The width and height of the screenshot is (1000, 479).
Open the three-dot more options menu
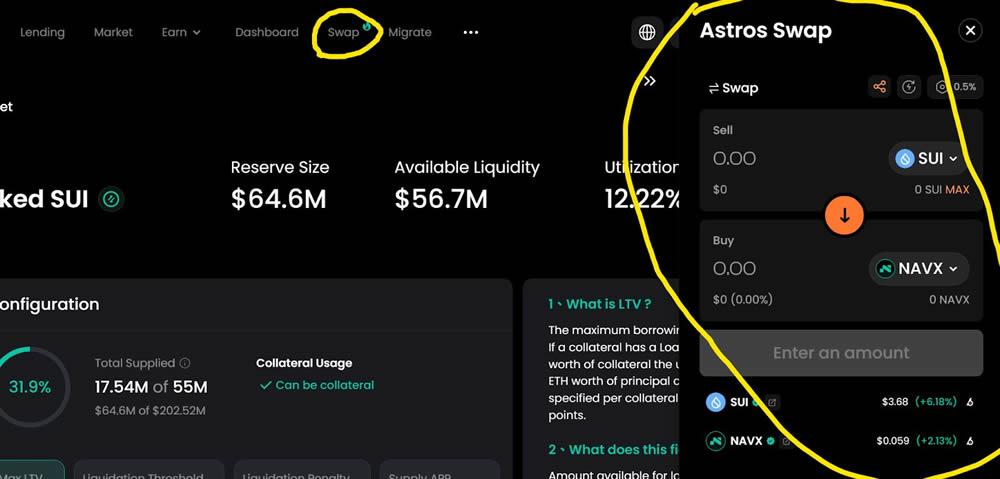[471, 33]
